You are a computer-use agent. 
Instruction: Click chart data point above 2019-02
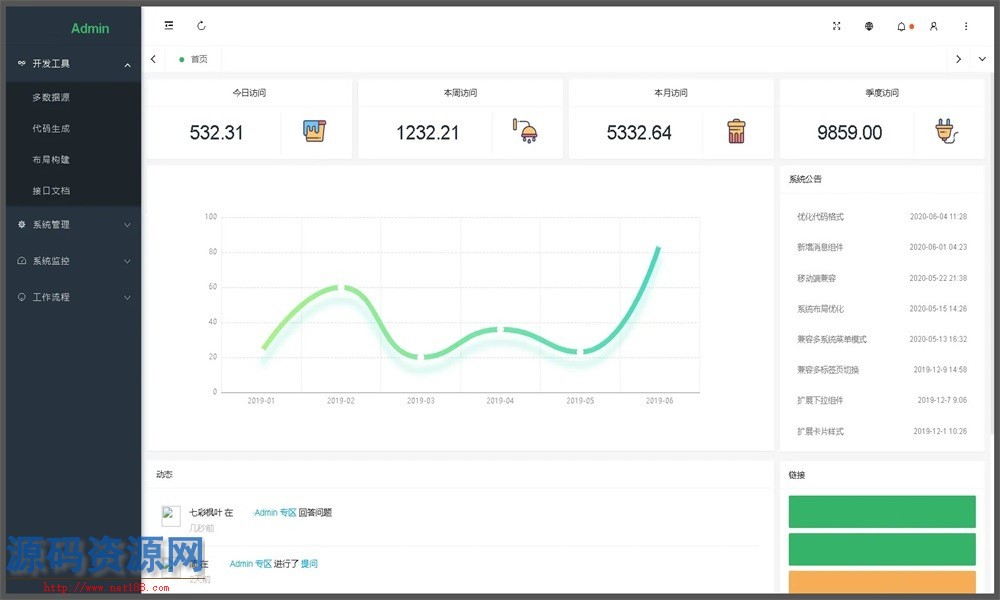[x=341, y=288]
